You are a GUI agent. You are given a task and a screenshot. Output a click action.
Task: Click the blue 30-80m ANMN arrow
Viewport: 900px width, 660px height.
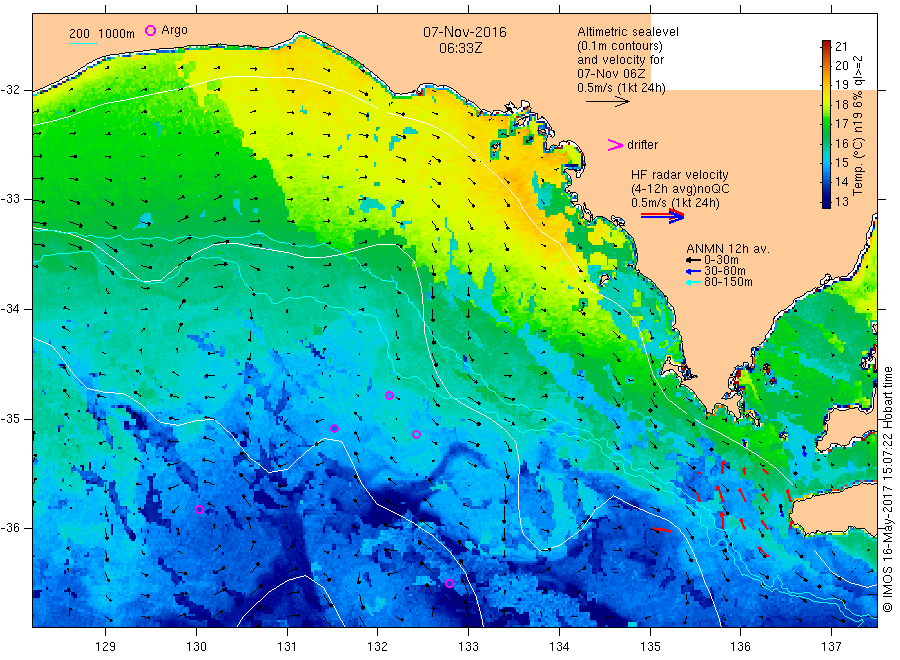693,271
